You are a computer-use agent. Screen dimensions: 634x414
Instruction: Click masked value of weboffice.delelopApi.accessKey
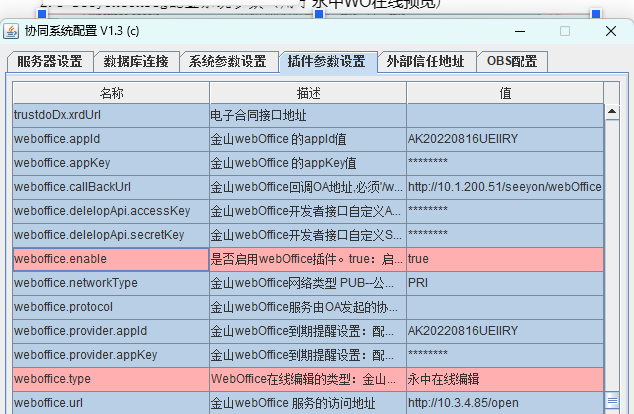505,211
